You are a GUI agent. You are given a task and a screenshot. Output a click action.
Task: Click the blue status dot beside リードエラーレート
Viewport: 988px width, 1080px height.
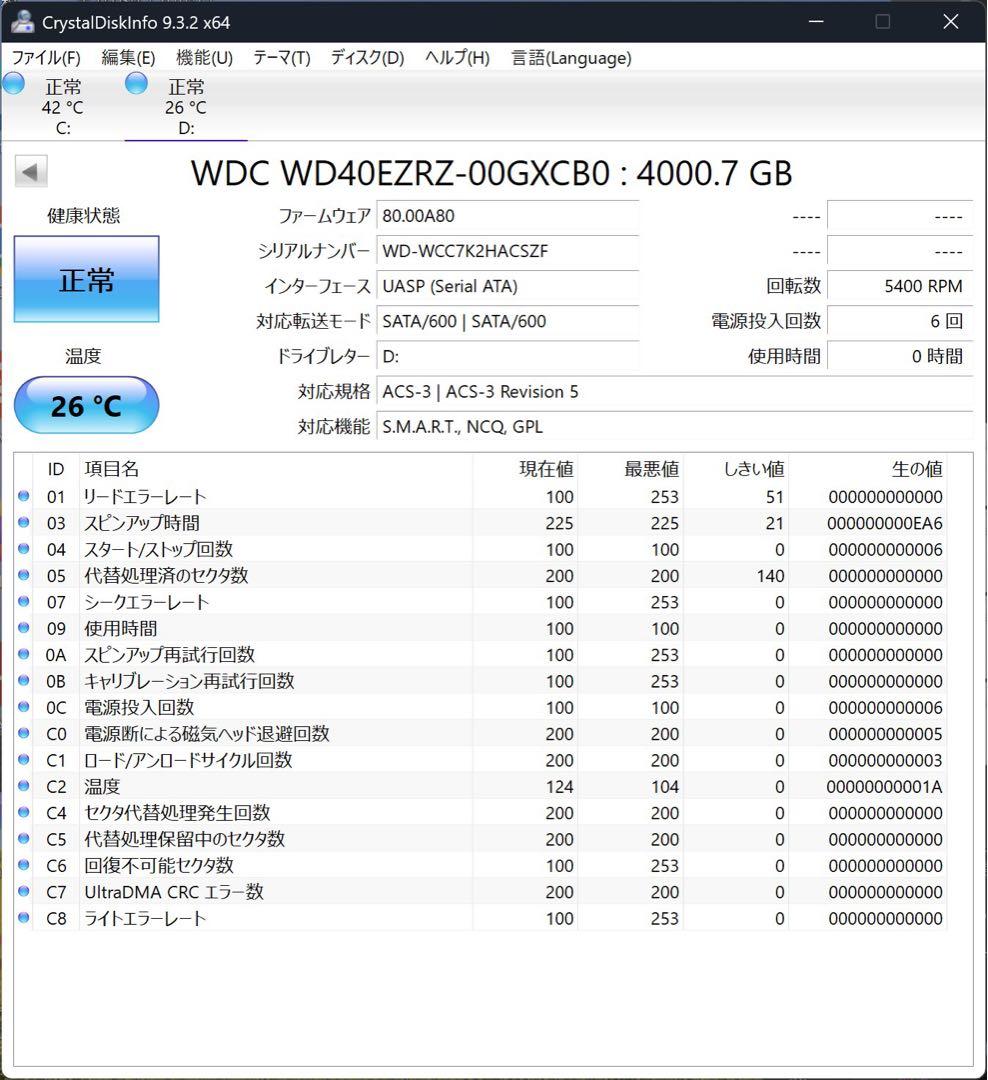click(x=25, y=496)
